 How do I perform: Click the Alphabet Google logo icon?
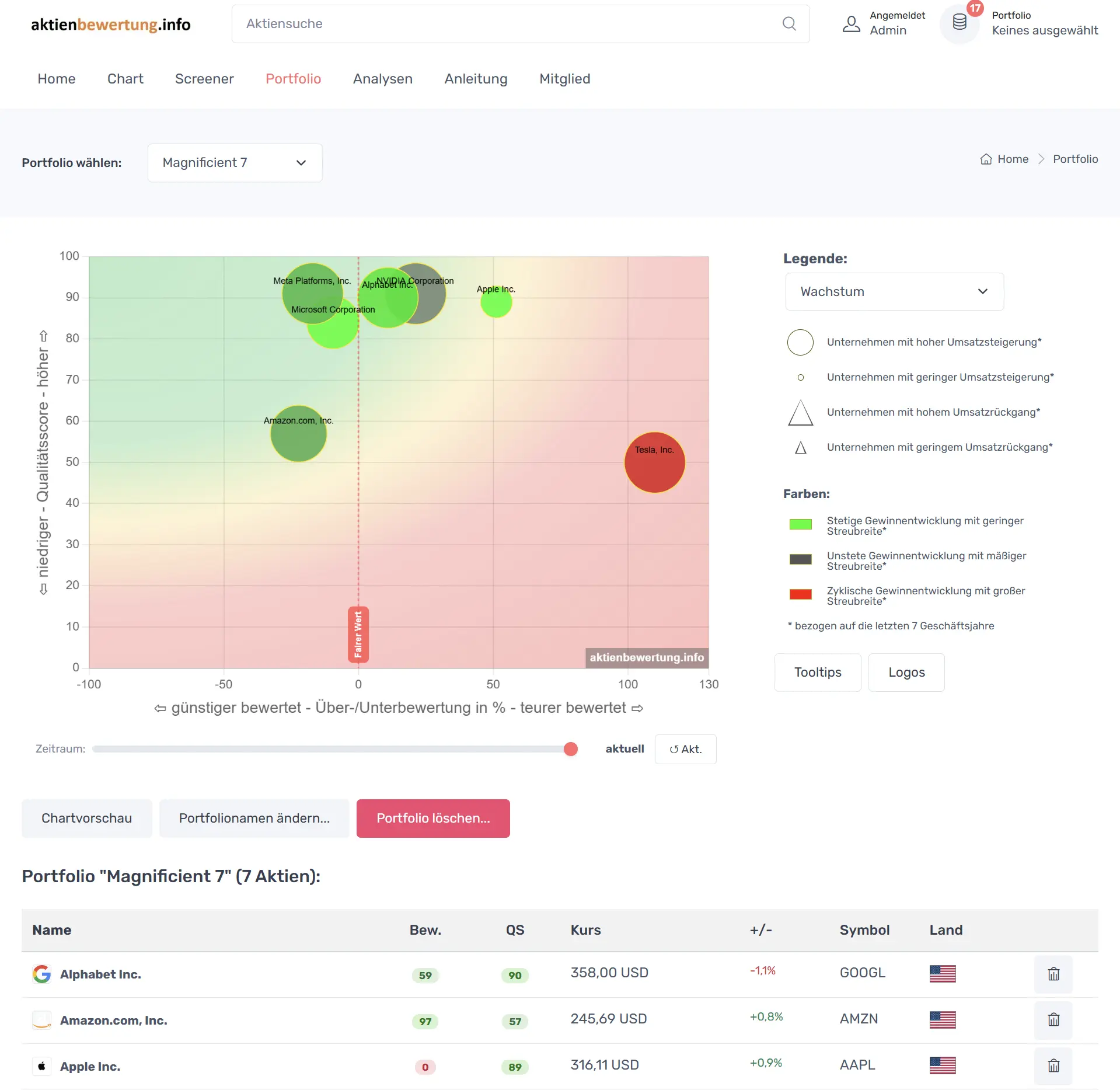[41, 974]
